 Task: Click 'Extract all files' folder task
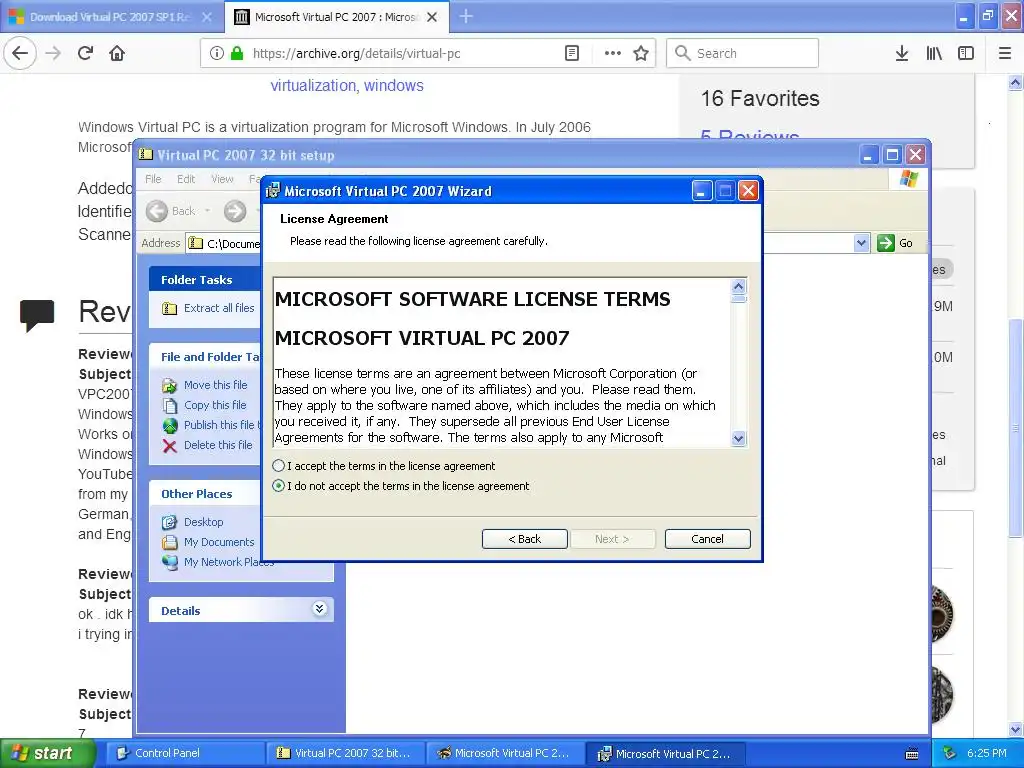click(x=219, y=308)
